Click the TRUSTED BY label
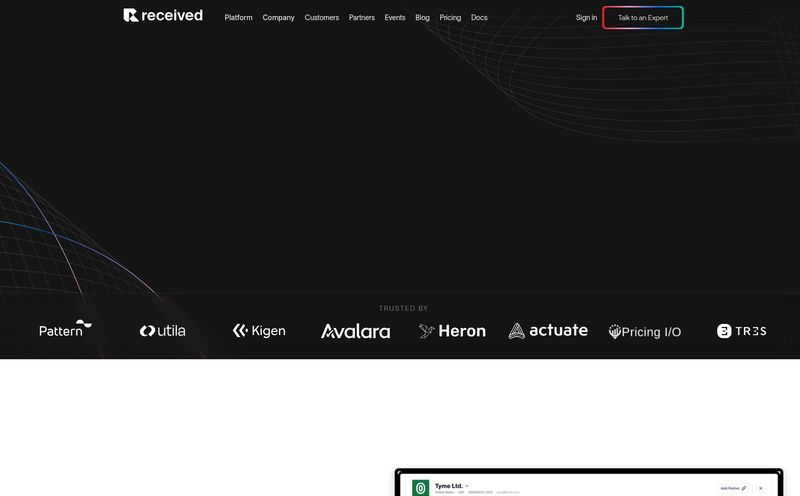 [403, 308]
